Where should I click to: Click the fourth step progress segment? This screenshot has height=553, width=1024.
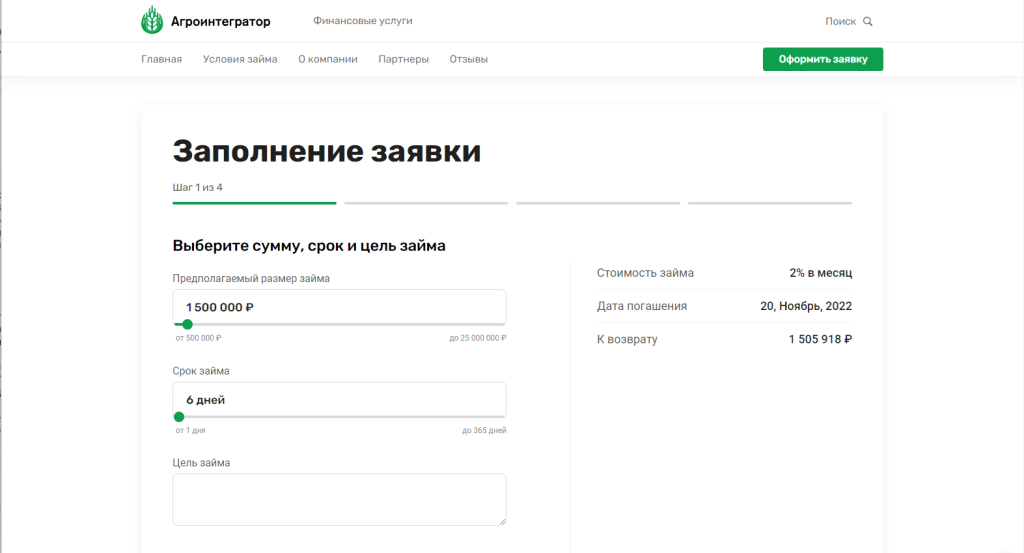pyautogui.click(x=770, y=203)
